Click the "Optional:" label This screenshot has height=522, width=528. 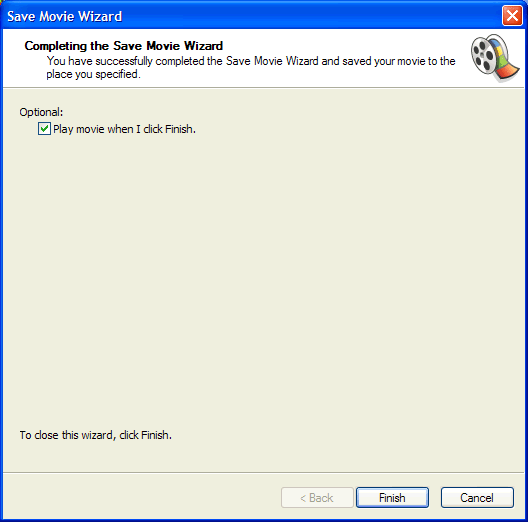point(41,112)
